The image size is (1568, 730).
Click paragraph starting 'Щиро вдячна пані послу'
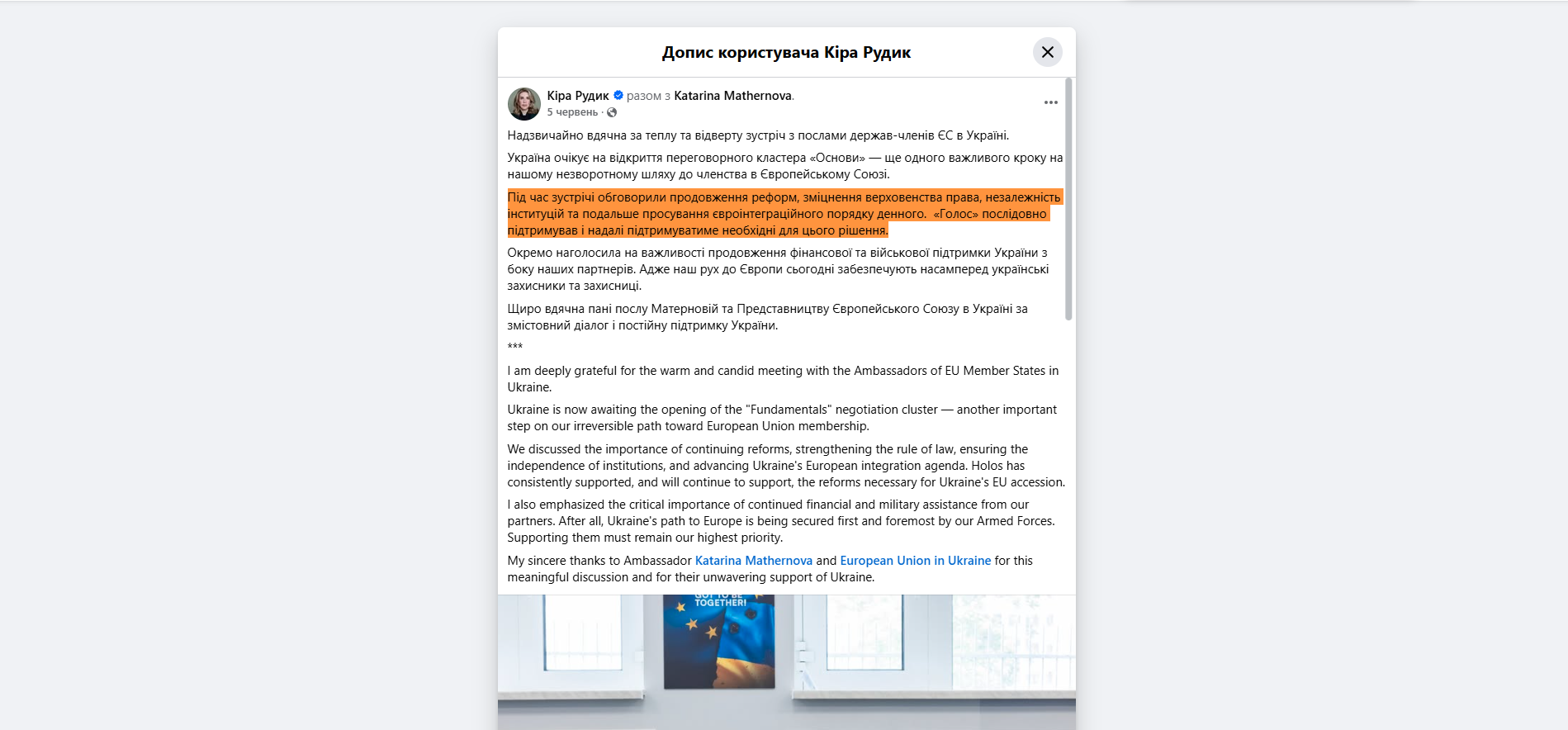click(768, 317)
